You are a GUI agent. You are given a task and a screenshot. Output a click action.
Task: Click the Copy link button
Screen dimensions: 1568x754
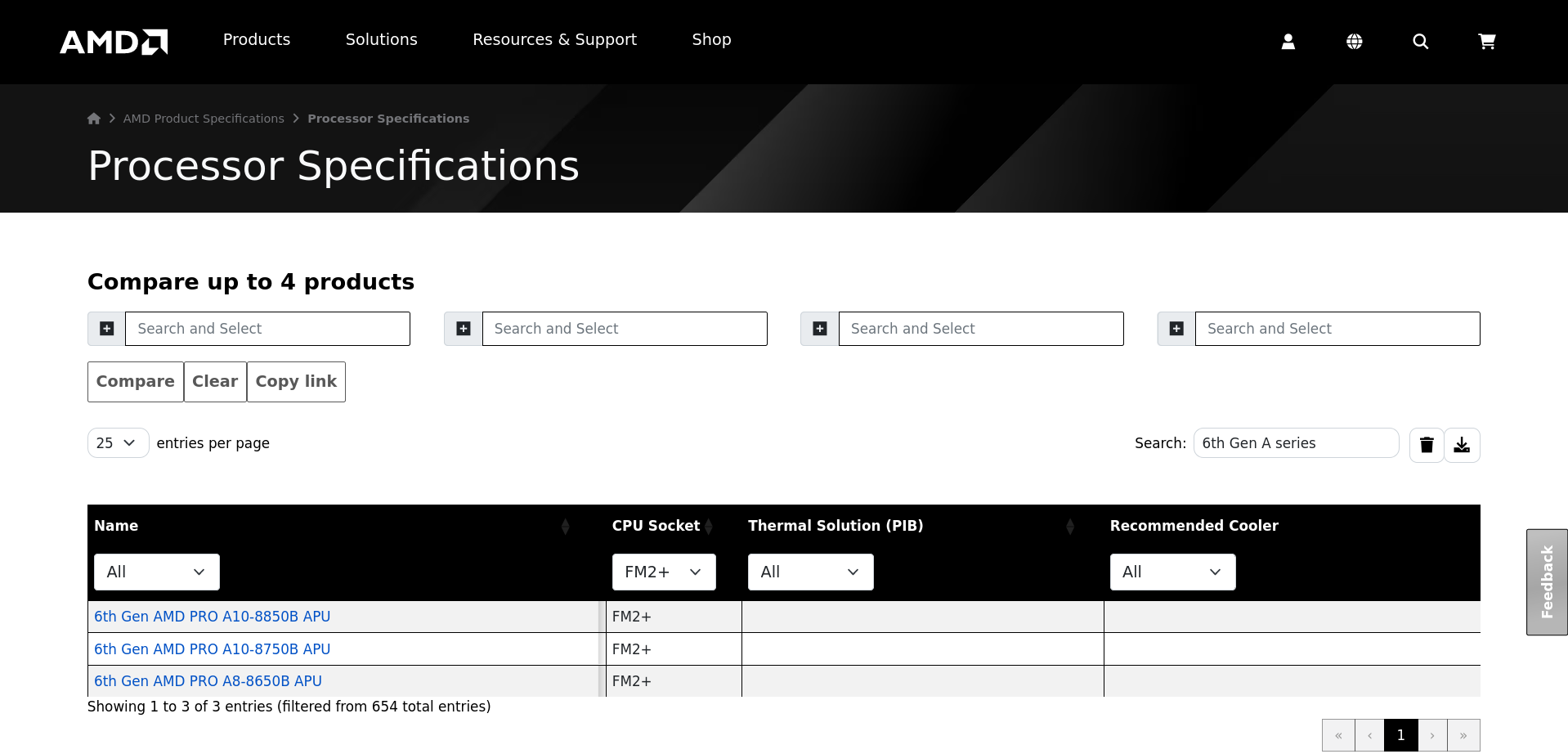pos(296,382)
